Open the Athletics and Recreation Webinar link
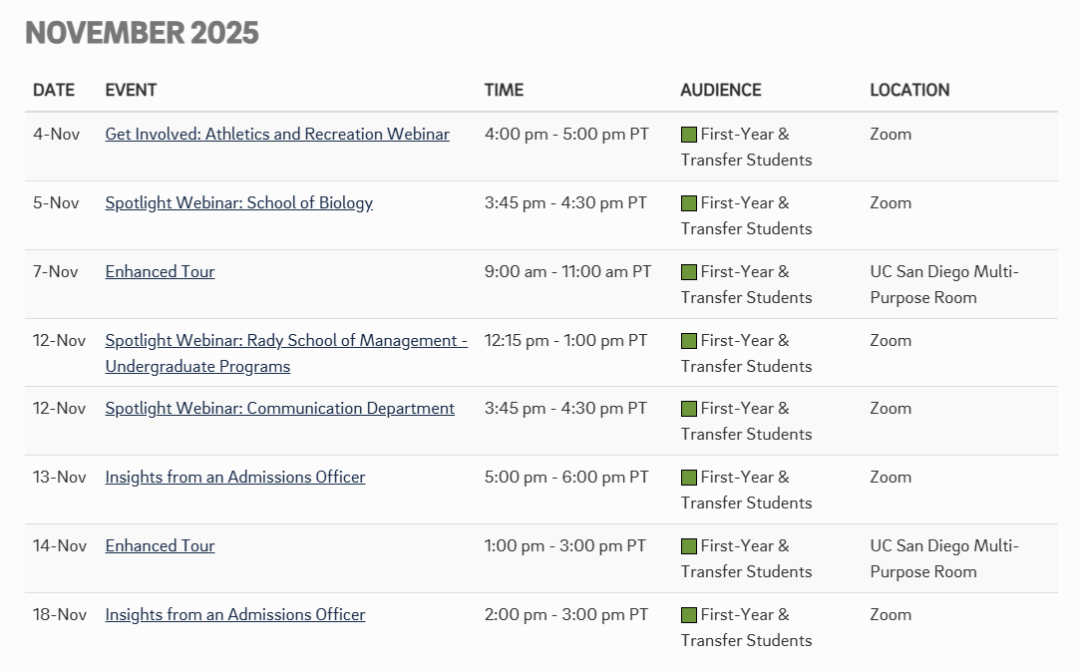This screenshot has width=1080, height=671. pyautogui.click(x=277, y=133)
